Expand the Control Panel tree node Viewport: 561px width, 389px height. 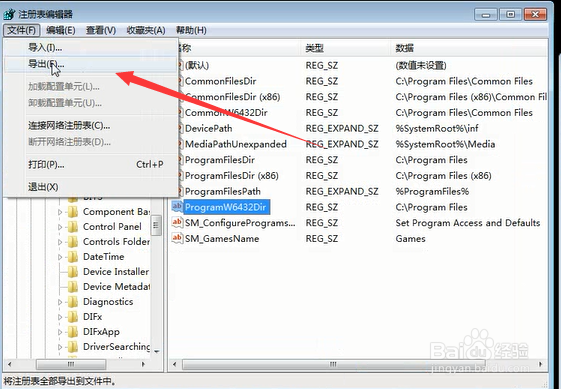60,227
